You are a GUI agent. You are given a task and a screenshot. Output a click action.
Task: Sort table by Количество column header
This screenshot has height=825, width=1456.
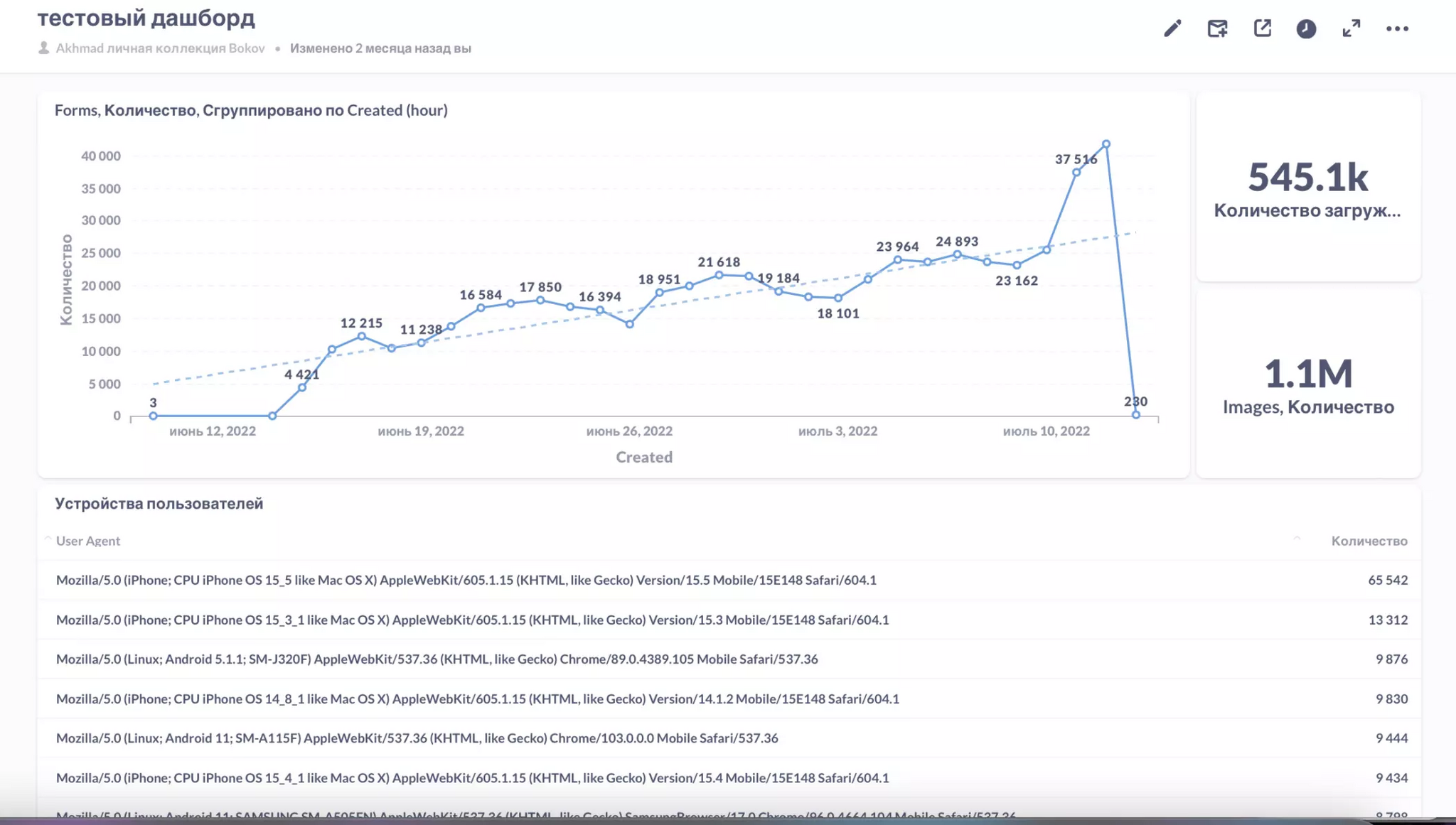click(x=1369, y=541)
